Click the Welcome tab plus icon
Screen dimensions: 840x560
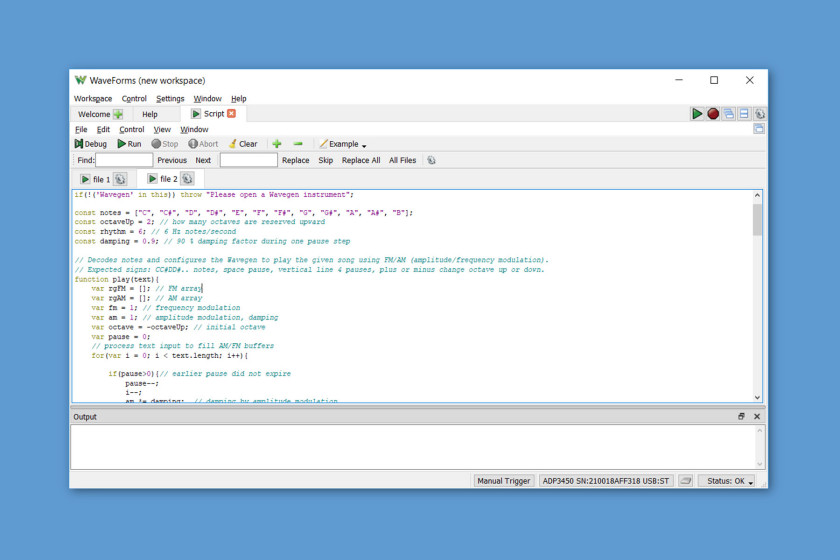coord(118,114)
